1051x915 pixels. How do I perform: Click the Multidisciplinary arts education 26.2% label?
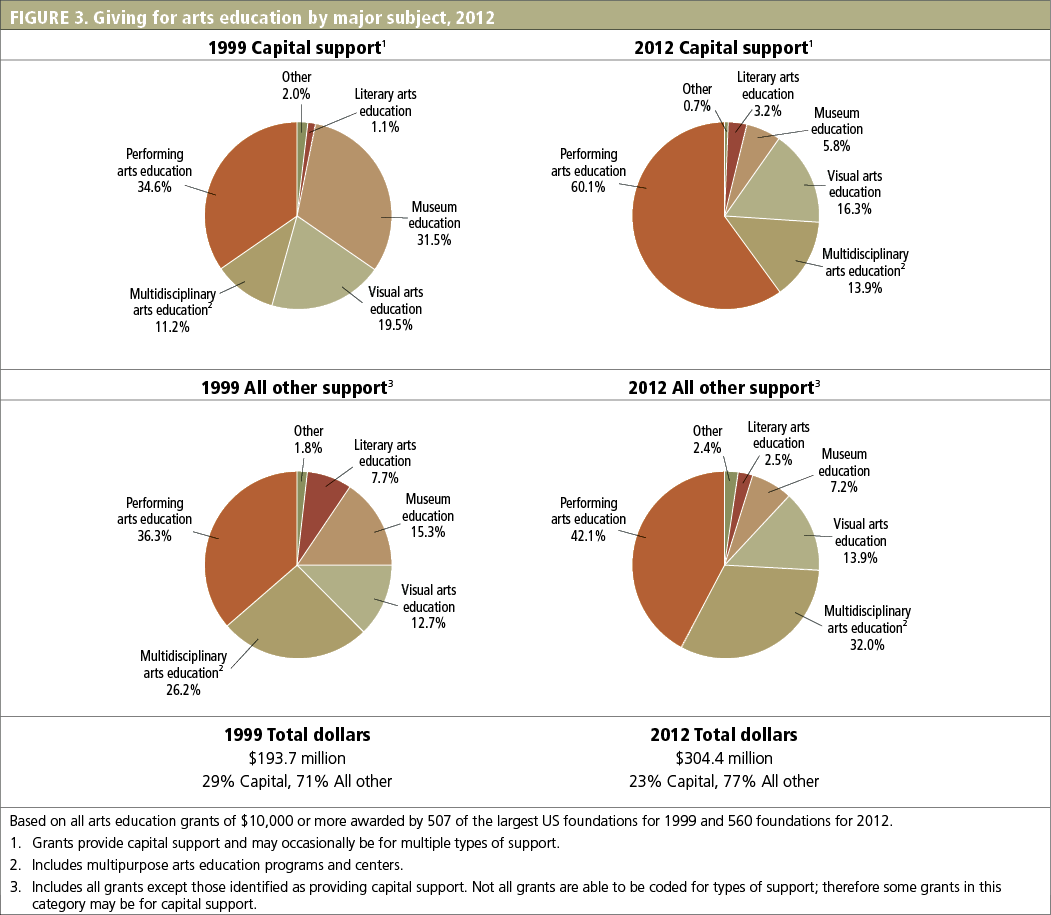click(x=183, y=672)
